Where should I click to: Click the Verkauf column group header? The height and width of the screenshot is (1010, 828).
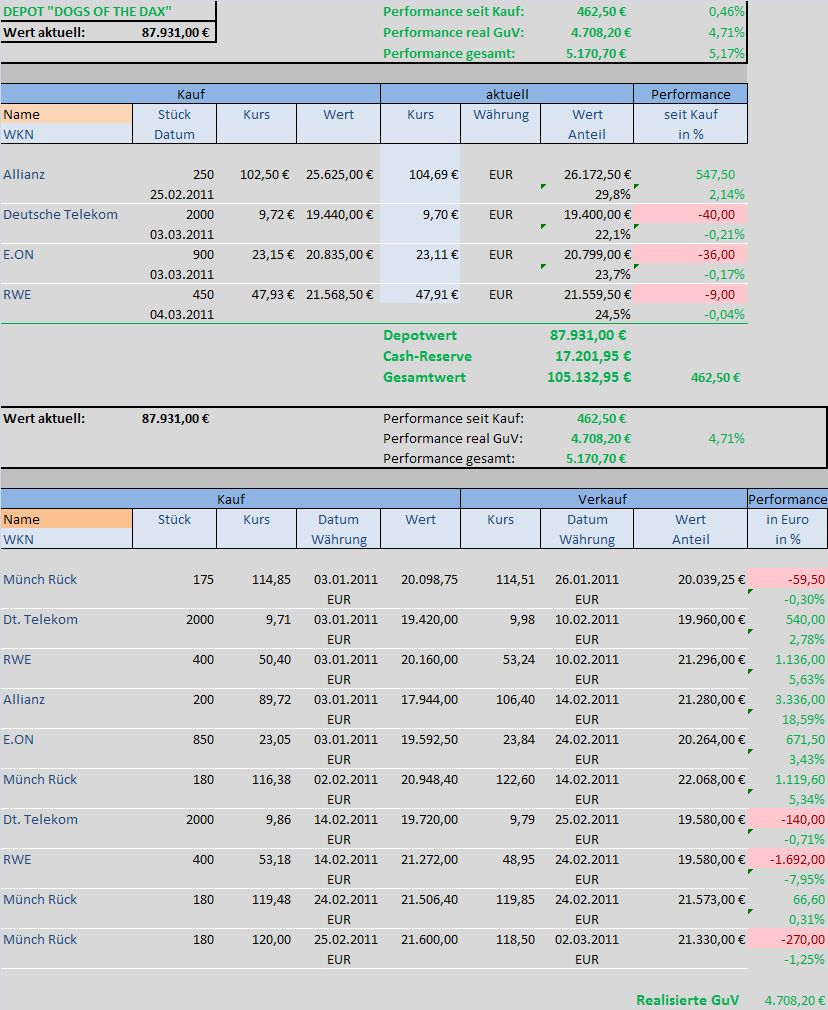(603, 499)
